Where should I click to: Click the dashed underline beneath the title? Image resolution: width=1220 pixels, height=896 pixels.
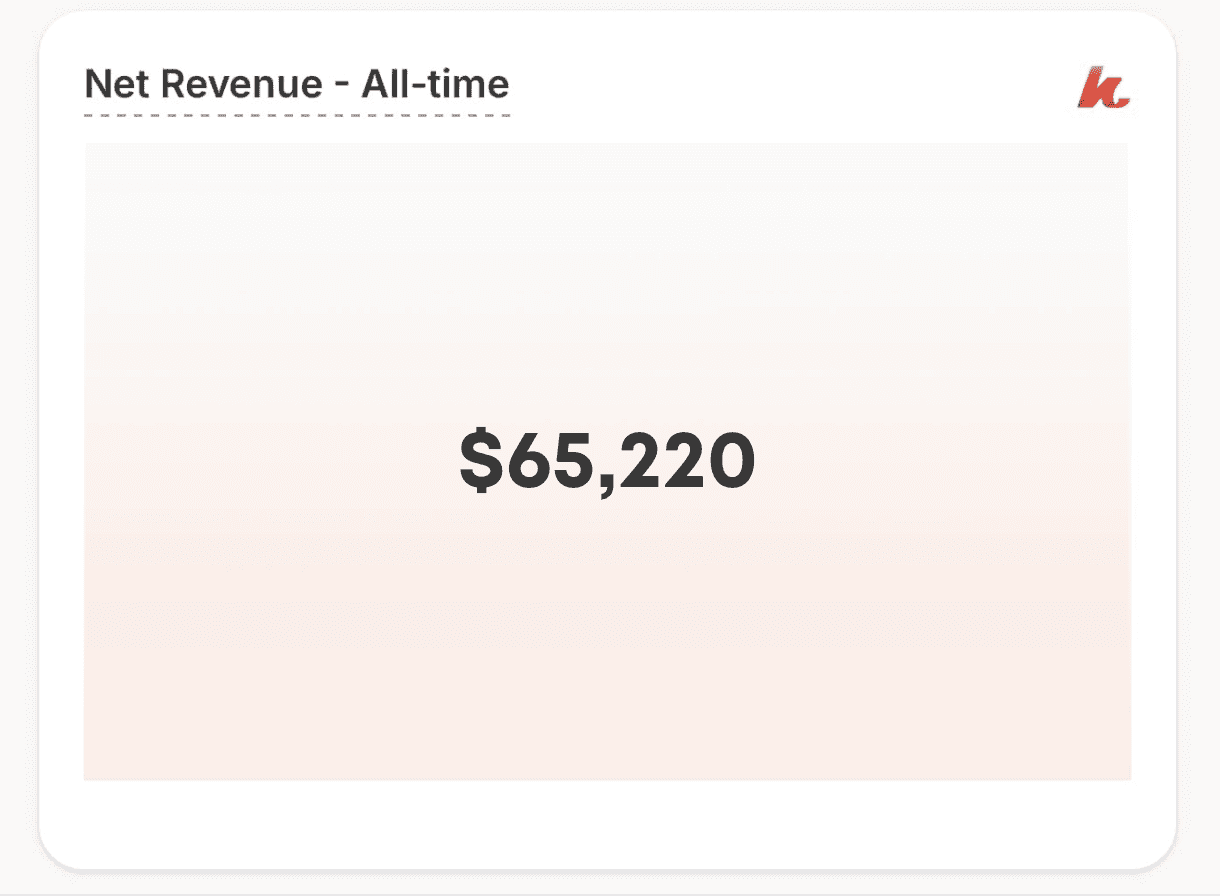coord(297,116)
